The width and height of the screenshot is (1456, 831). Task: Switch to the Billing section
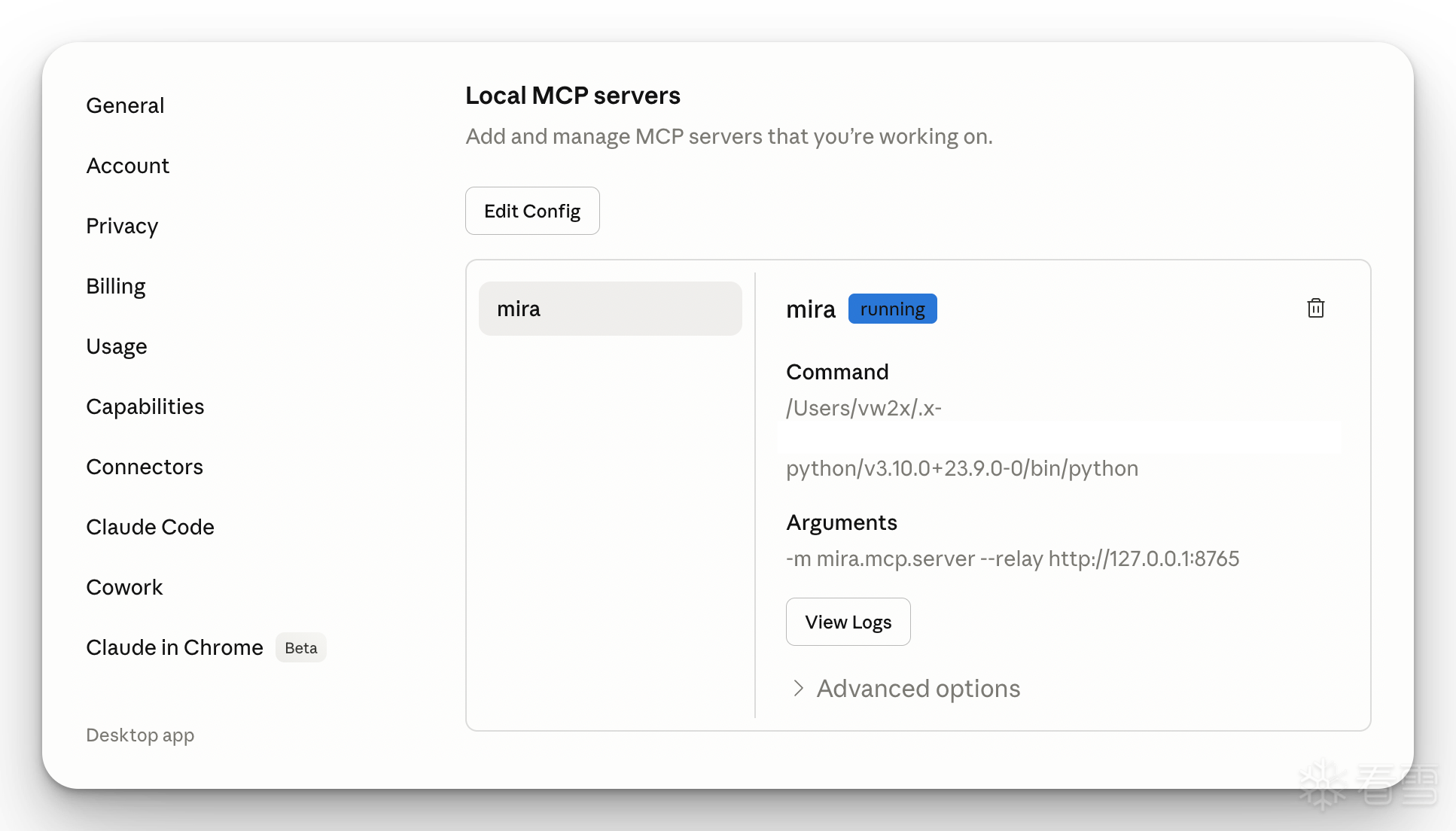click(115, 286)
